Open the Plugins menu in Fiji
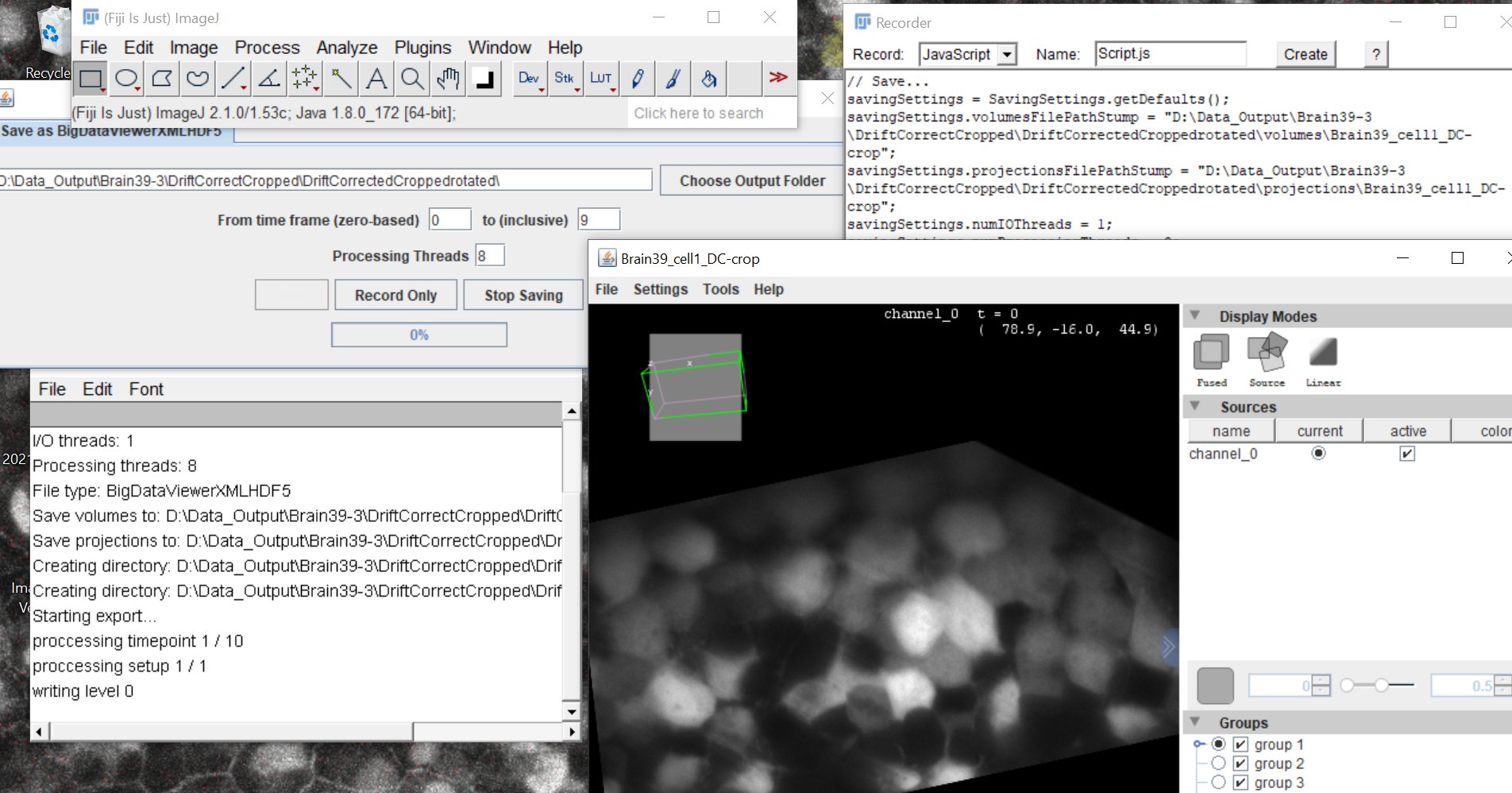This screenshot has width=1512, height=793. coord(422,48)
